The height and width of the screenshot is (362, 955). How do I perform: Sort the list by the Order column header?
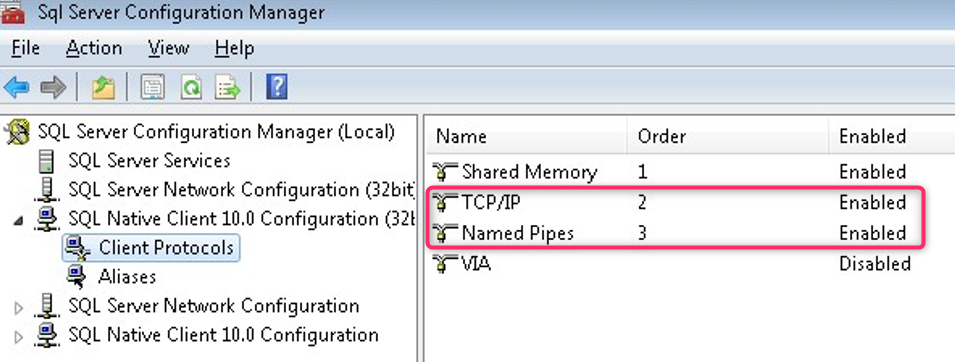(727, 136)
